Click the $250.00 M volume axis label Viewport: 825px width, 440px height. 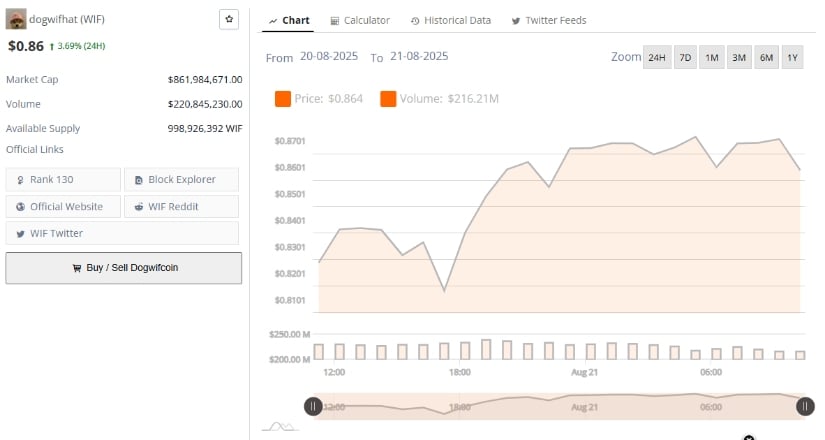click(289, 334)
